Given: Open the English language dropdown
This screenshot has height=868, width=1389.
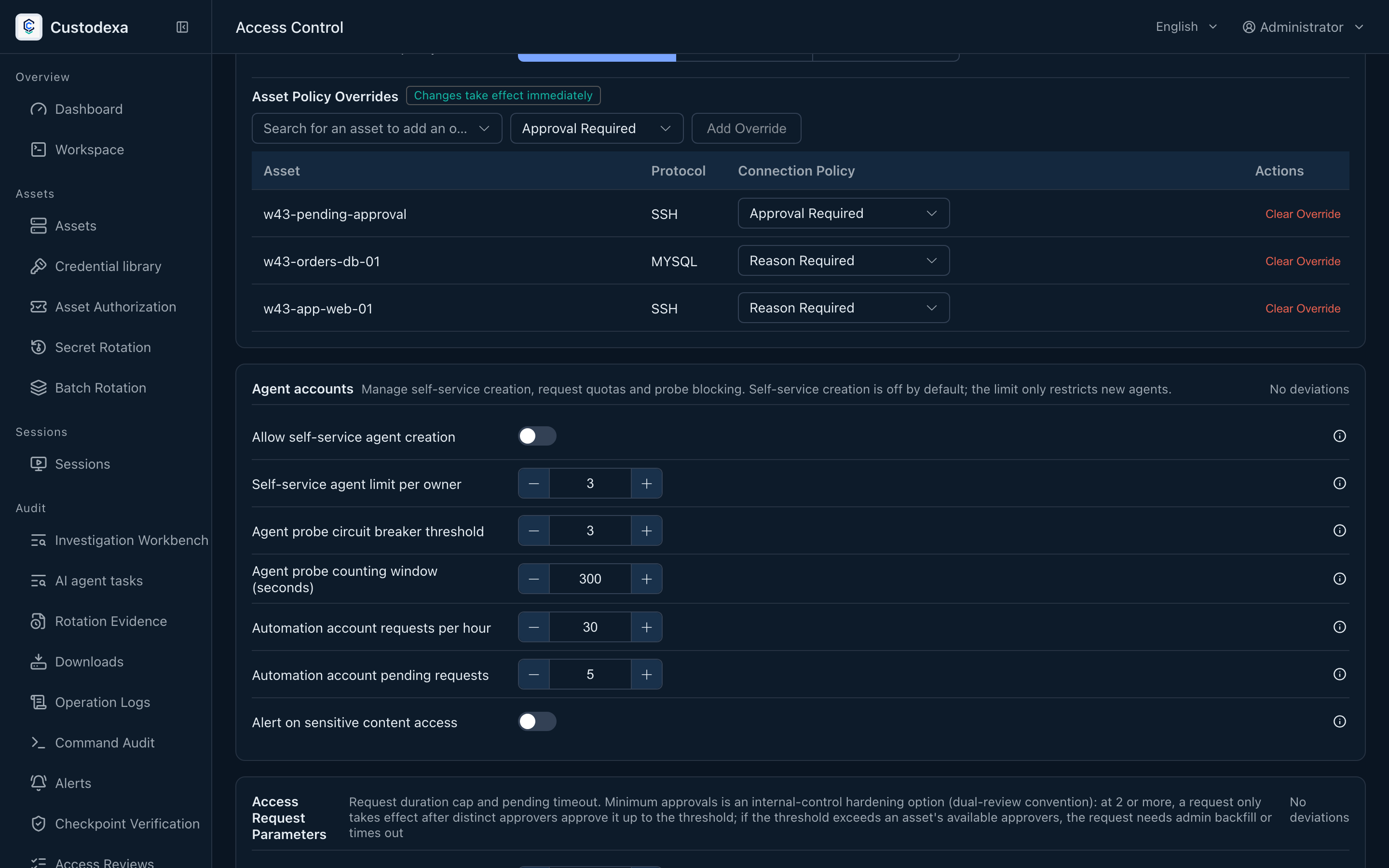Looking at the screenshot, I should tap(1186, 27).
